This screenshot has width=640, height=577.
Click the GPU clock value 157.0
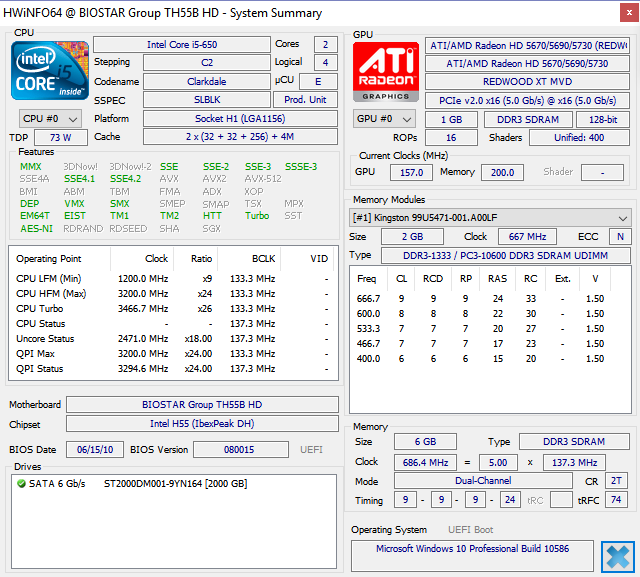pyautogui.click(x=411, y=173)
